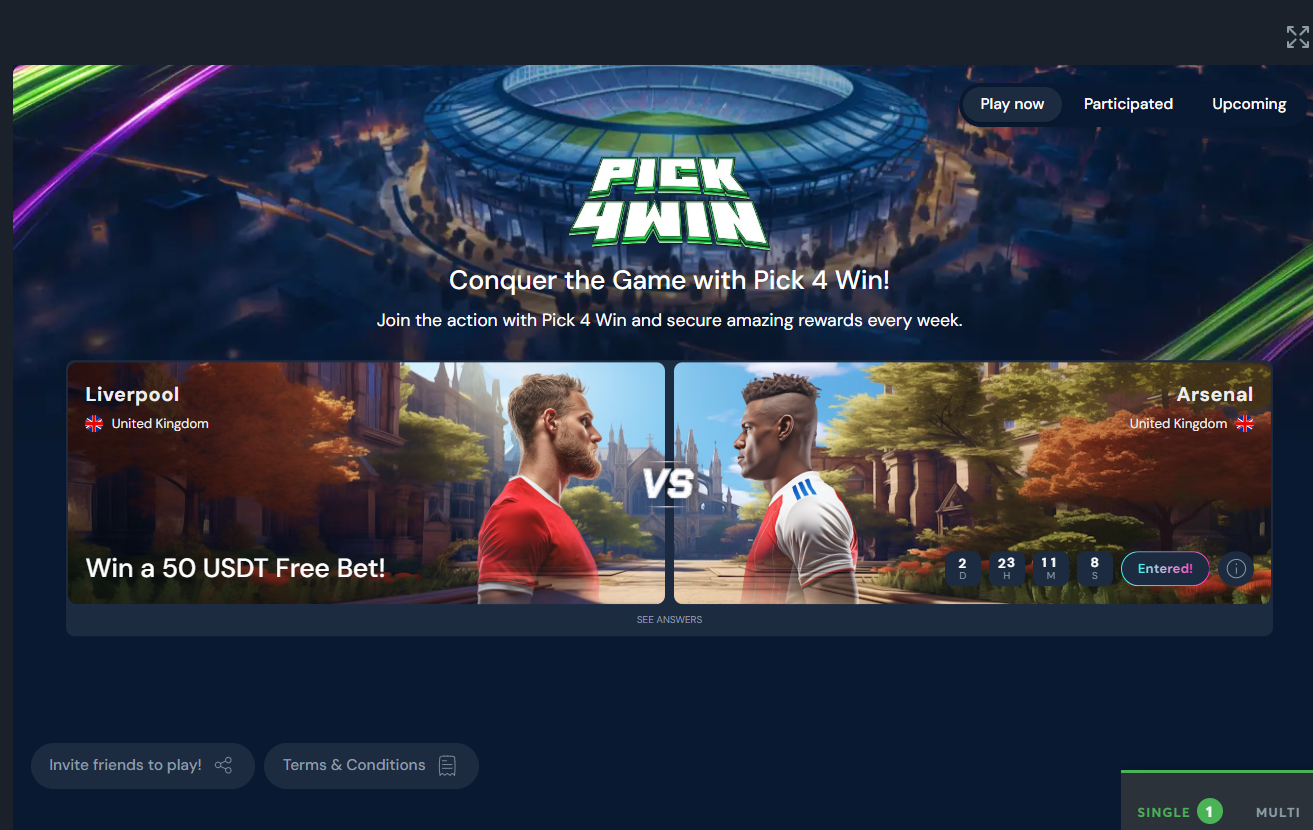Image resolution: width=1313 pixels, height=830 pixels.
Task: Click the VS emblem between players
Action: click(x=668, y=484)
